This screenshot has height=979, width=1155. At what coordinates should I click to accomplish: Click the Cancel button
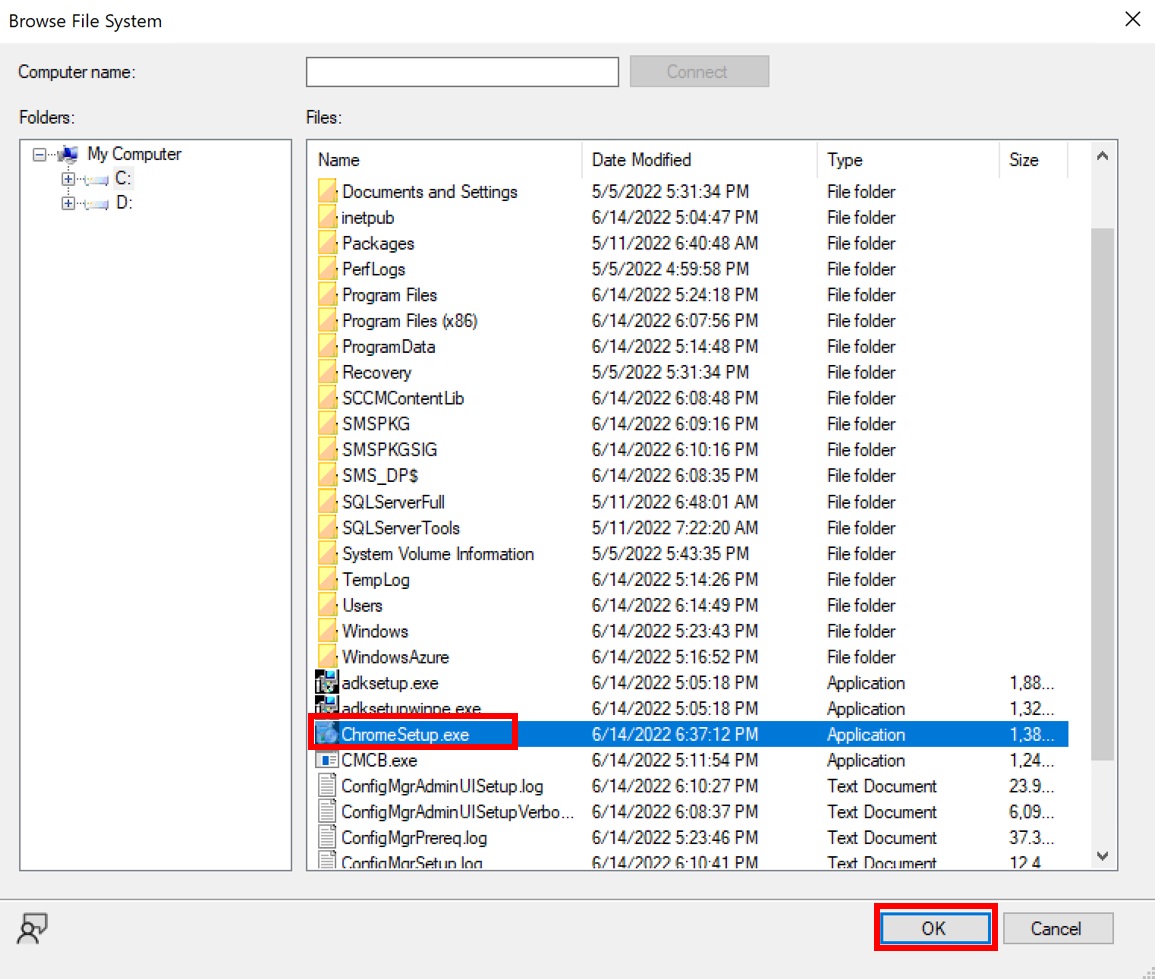pos(1057,928)
